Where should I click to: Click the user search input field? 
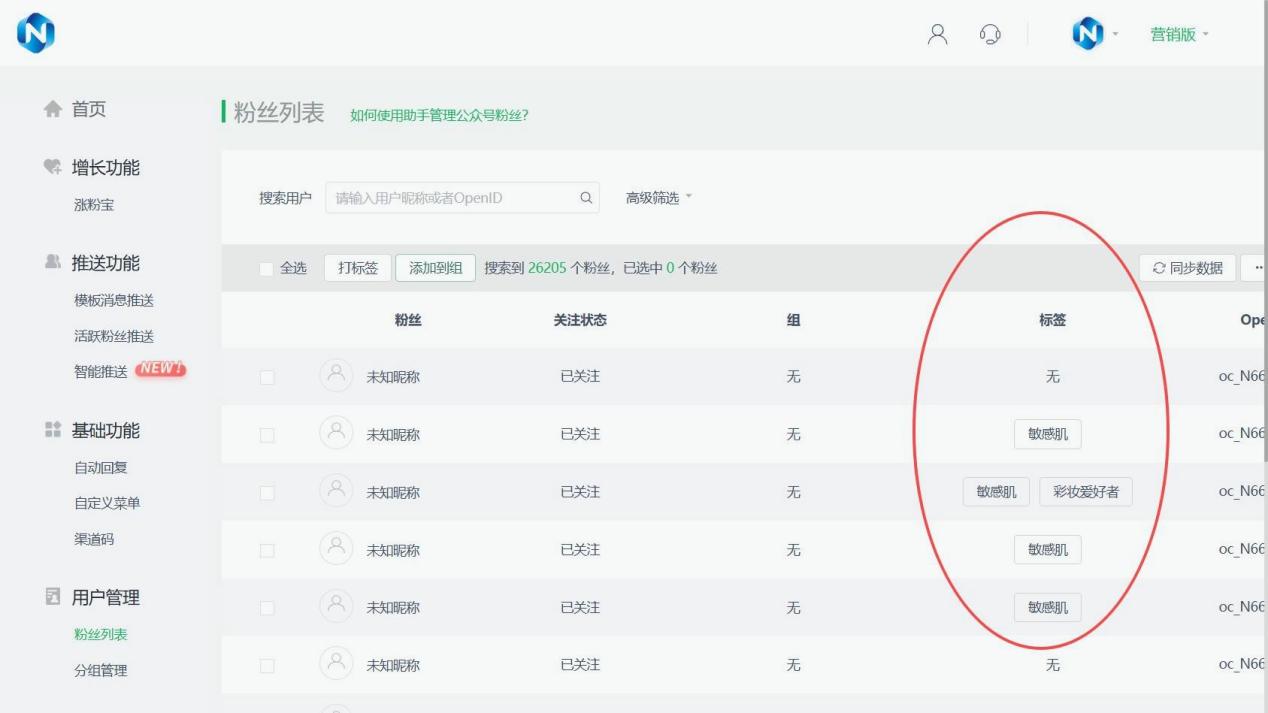coord(450,198)
